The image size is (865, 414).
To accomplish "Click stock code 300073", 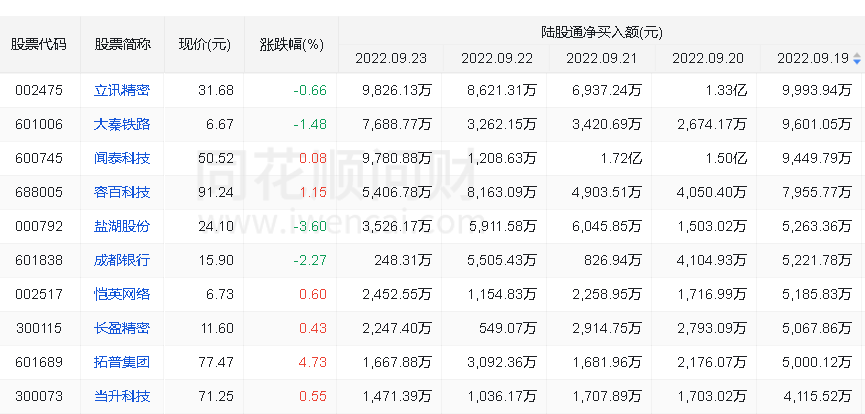I will (39, 396).
